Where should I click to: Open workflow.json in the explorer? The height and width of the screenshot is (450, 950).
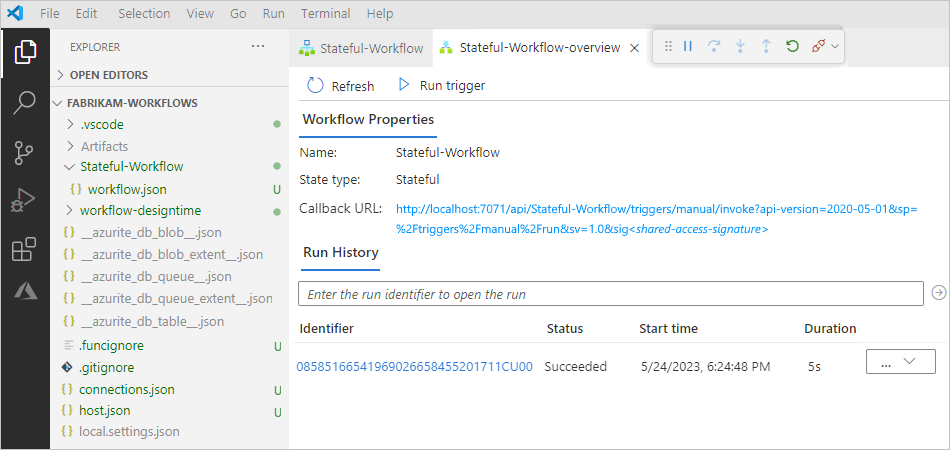click(127, 190)
